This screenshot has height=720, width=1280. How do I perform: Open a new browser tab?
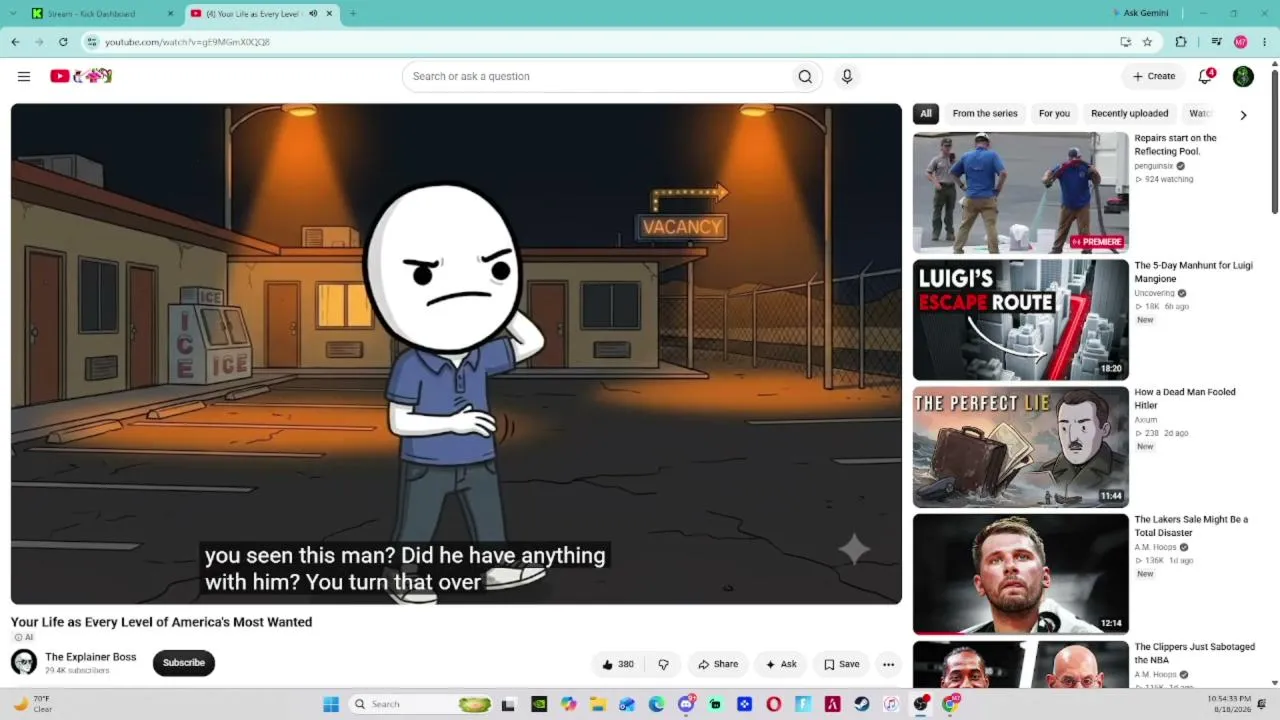coord(353,14)
